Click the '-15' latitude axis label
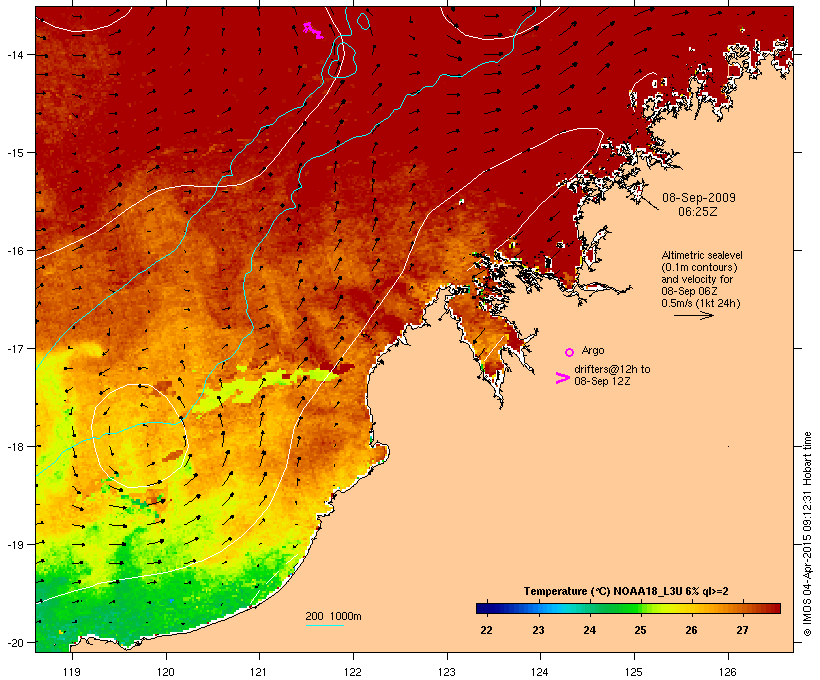The height and width of the screenshot is (680, 820). point(14,152)
